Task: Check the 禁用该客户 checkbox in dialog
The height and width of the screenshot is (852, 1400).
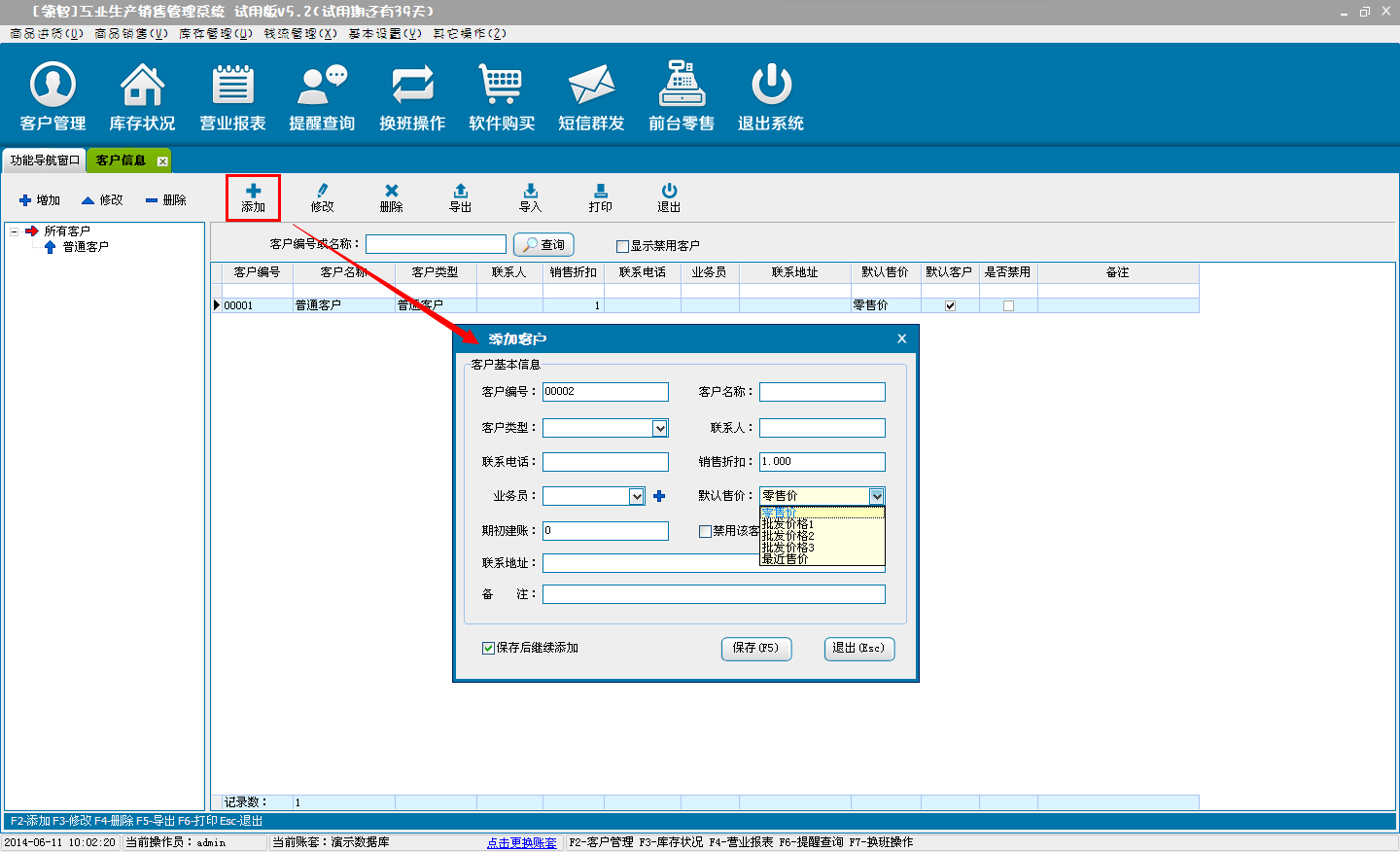Action: 706,531
